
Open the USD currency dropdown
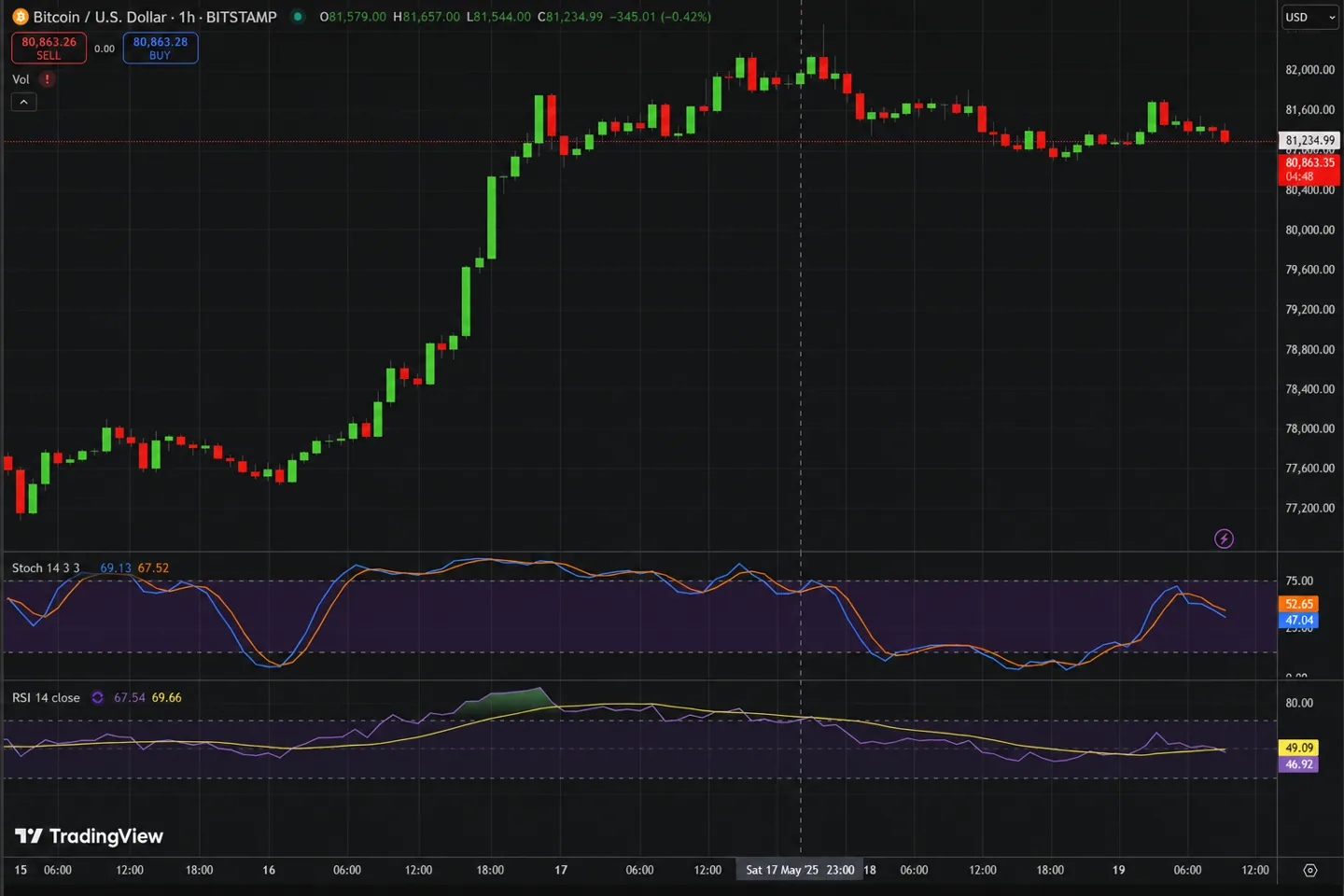click(x=1310, y=17)
